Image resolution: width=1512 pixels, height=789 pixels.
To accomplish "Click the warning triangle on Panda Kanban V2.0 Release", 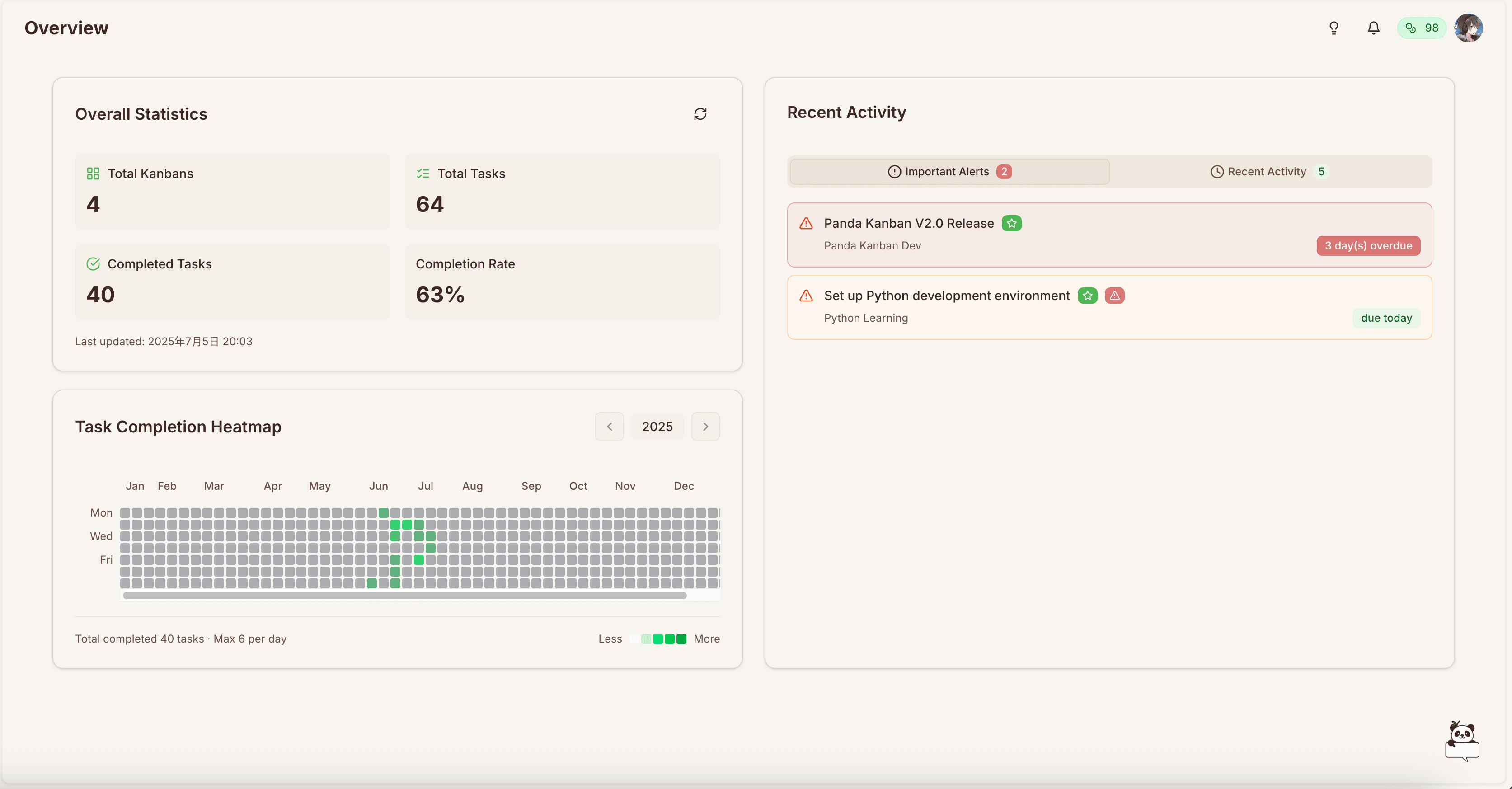I will pos(806,223).
